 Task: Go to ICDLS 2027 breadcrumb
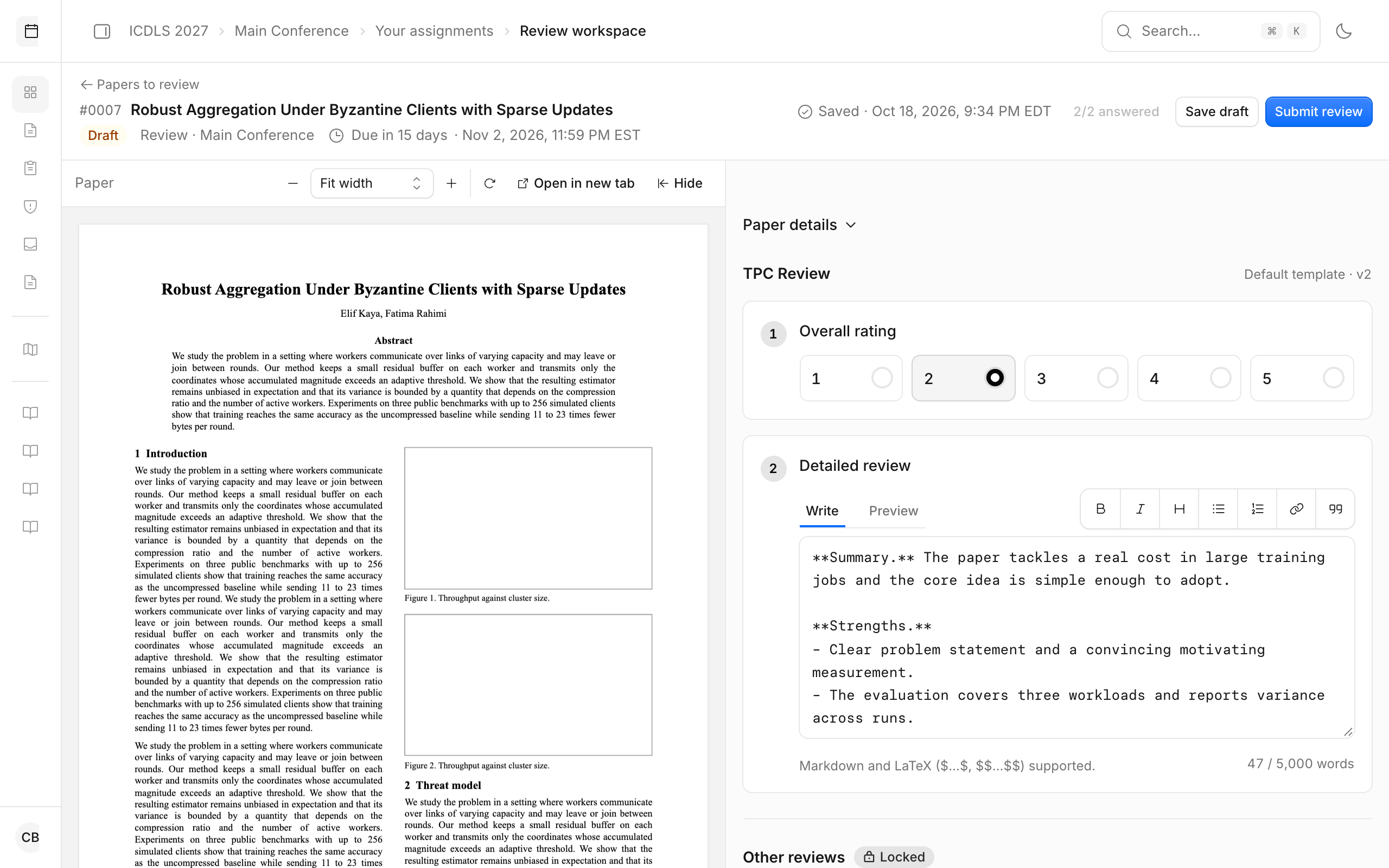[169, 31]
